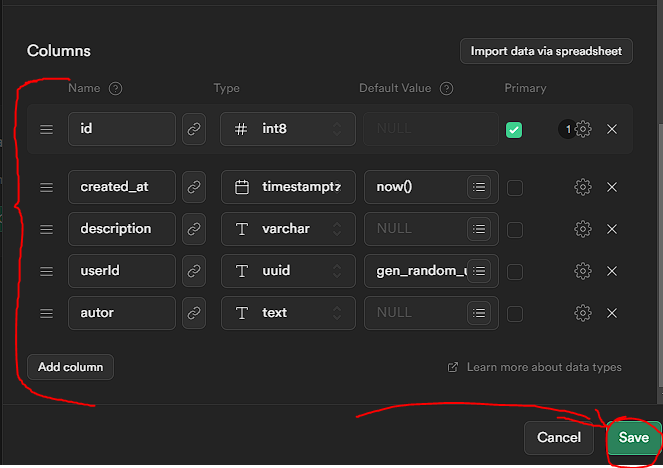Open varchar type dropdown for description
663x468 pixels.
288,229
